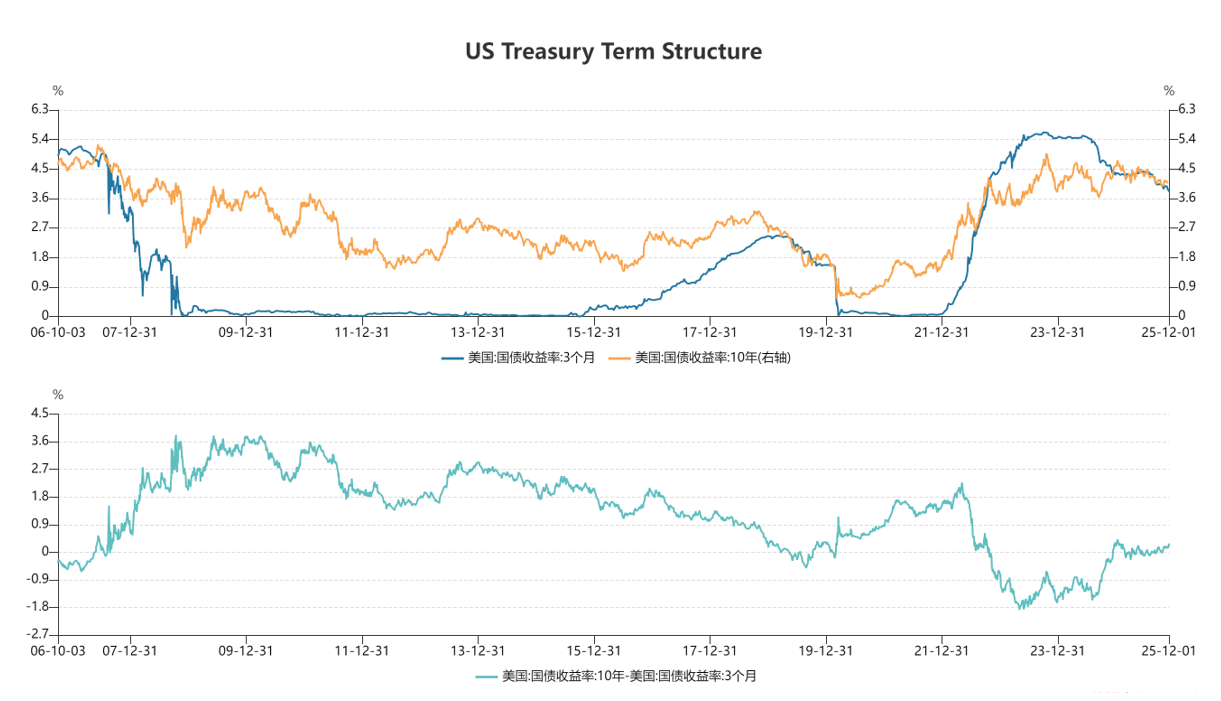Click the 19-12-31 date label on the upper chart

point(826,332)
